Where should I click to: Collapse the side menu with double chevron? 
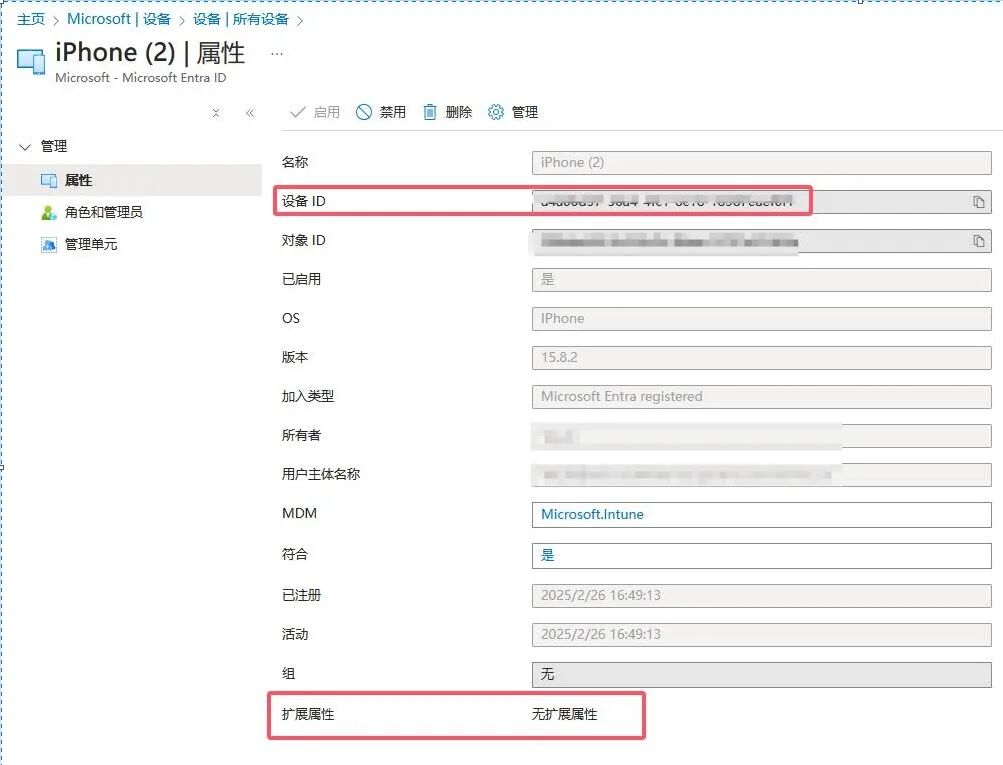pyautogui.click(x=250, y=113)
